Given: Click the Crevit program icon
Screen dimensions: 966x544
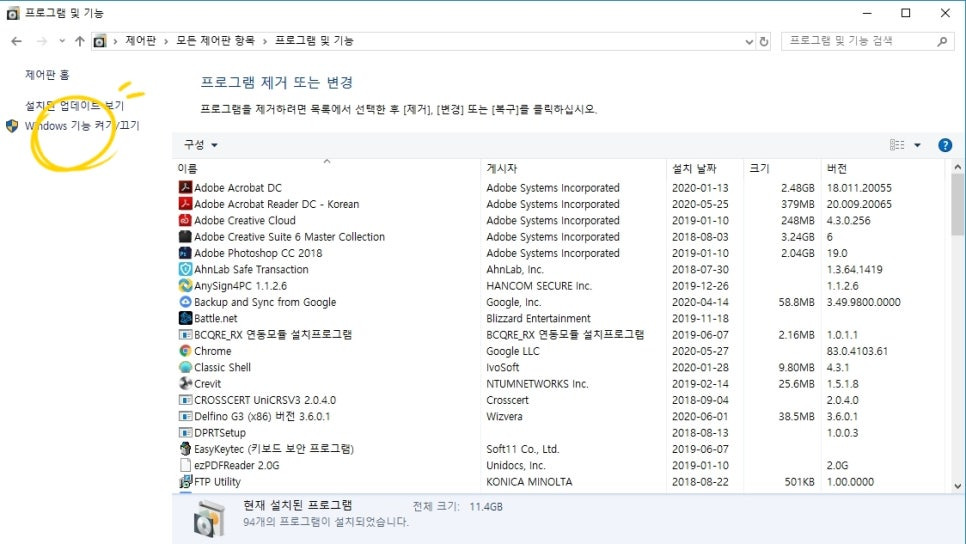Looking at the screenshot, I should 185,383.
